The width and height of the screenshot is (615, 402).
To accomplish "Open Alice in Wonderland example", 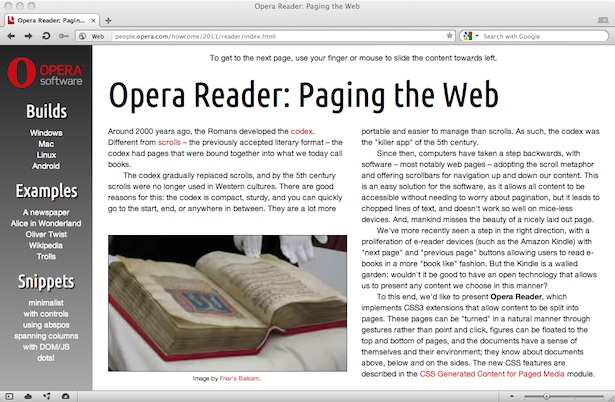I will click(x=46, y=223).
